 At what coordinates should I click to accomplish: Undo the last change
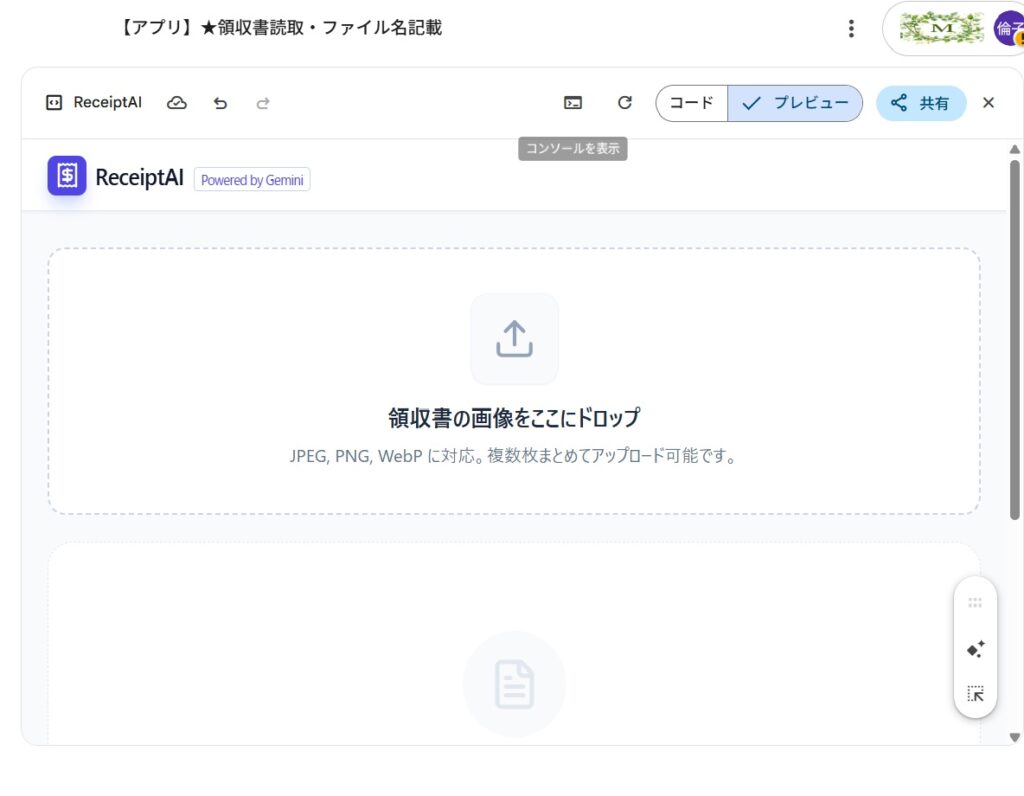(220, 102)
